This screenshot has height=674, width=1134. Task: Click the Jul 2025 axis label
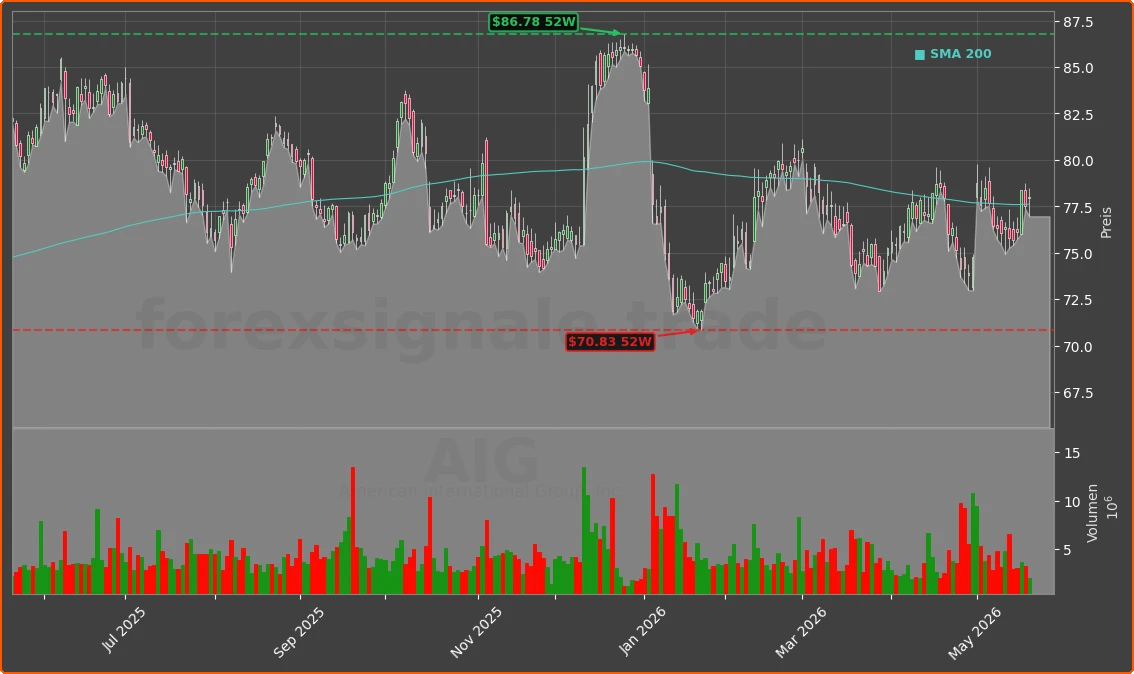point(124,630)
